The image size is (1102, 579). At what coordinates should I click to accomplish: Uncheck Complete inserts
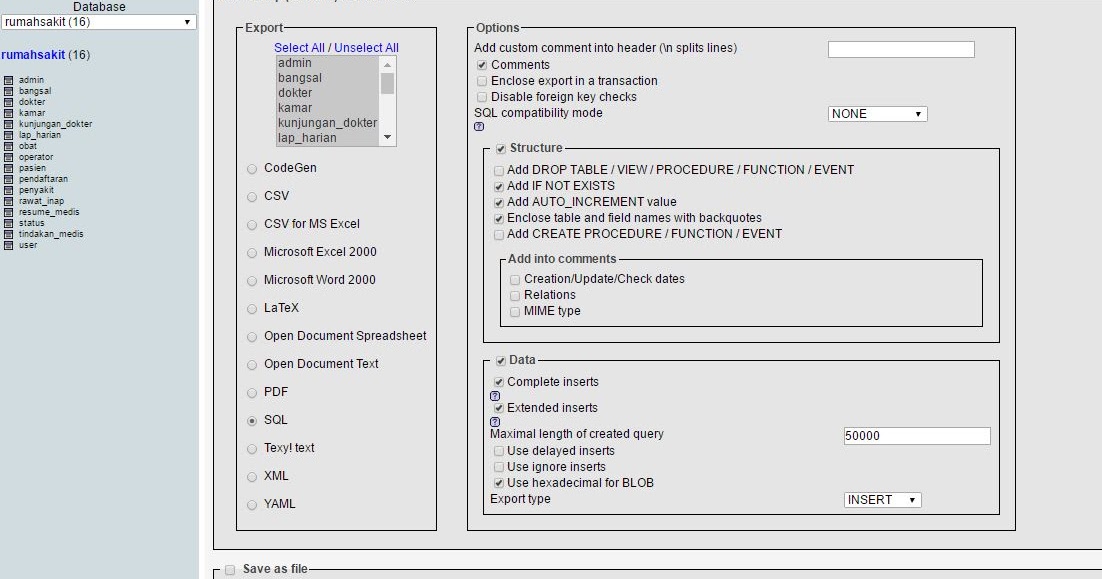pyautogui.click(x=499, y=382)
